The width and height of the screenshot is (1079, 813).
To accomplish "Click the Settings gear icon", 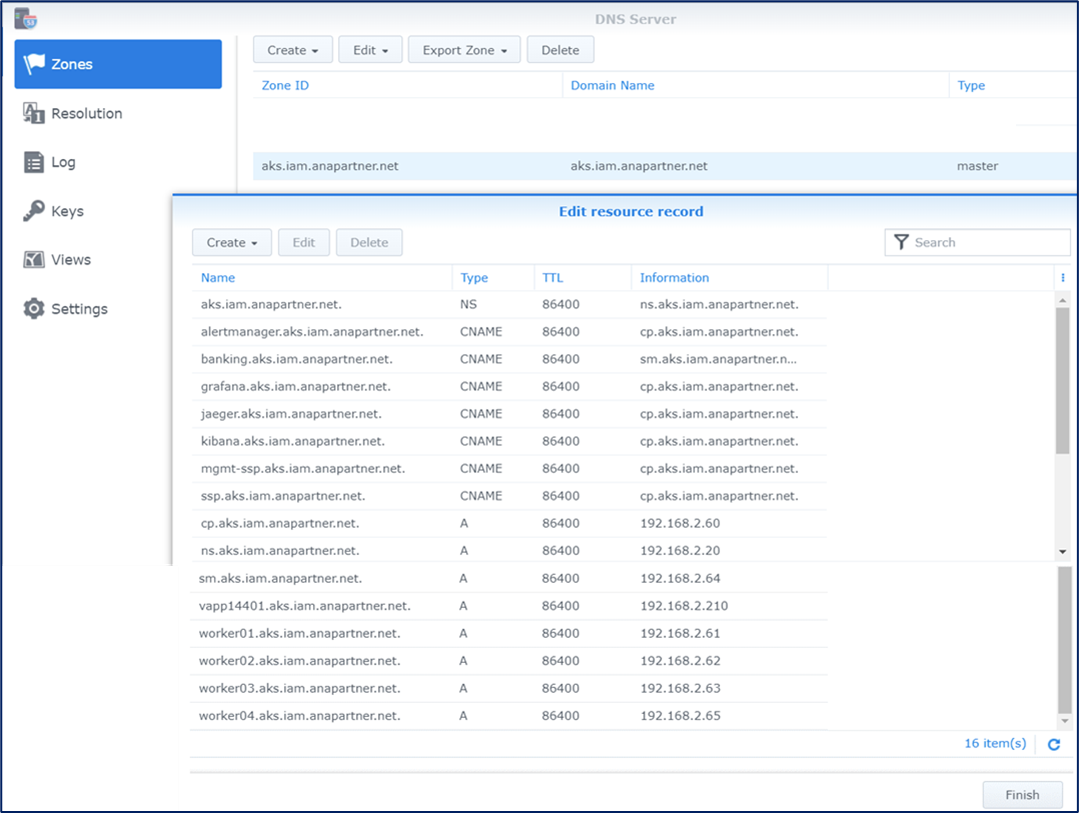I will click(x=34, y=309).
